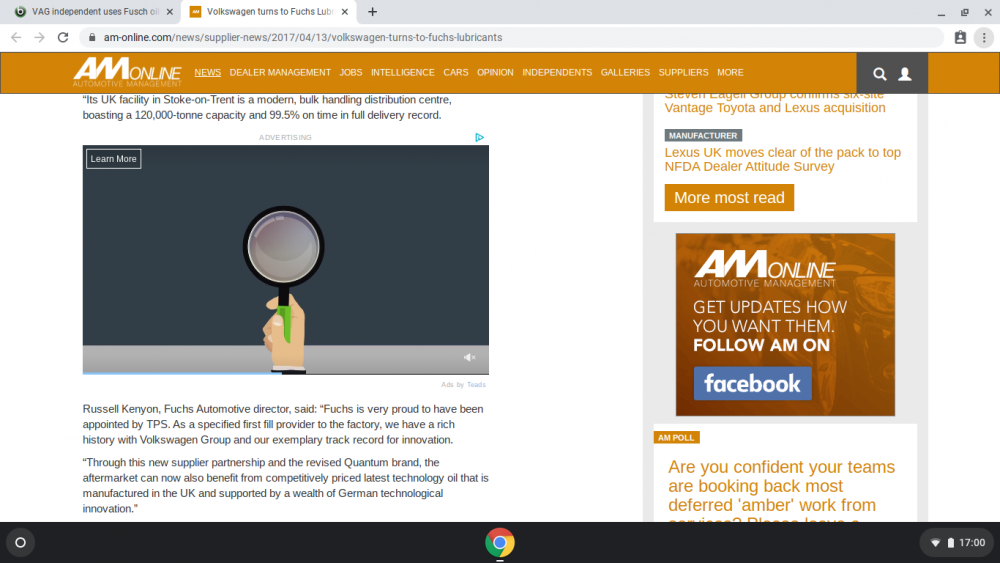The width and height of the screenshot is (1000, 563).
Task: Go to the OPINION section
Action: tap(495, 73)
